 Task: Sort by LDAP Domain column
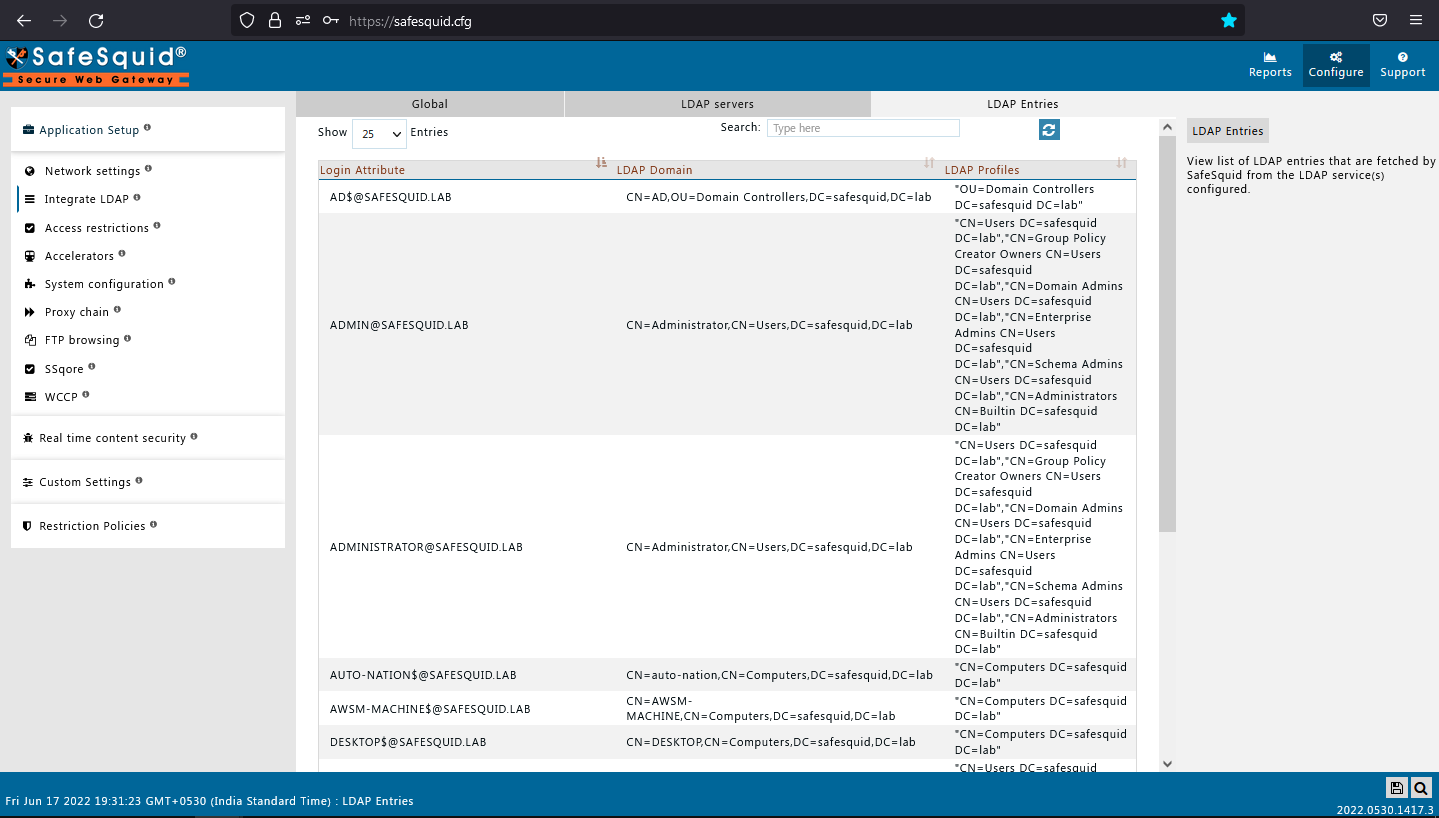[775, 170]
